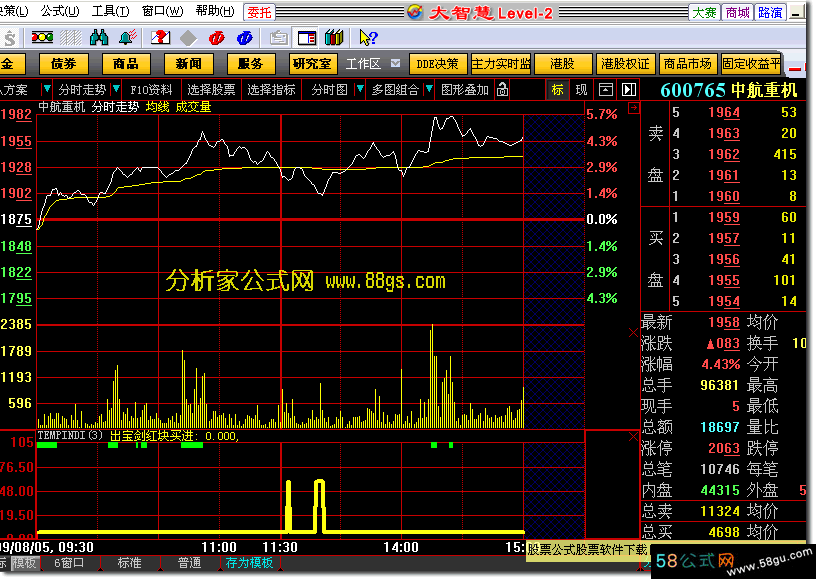Viewport: 816px width, 579px height.
Task: Open the alarm bell alert tool
Action: click(x=128, y=37)
